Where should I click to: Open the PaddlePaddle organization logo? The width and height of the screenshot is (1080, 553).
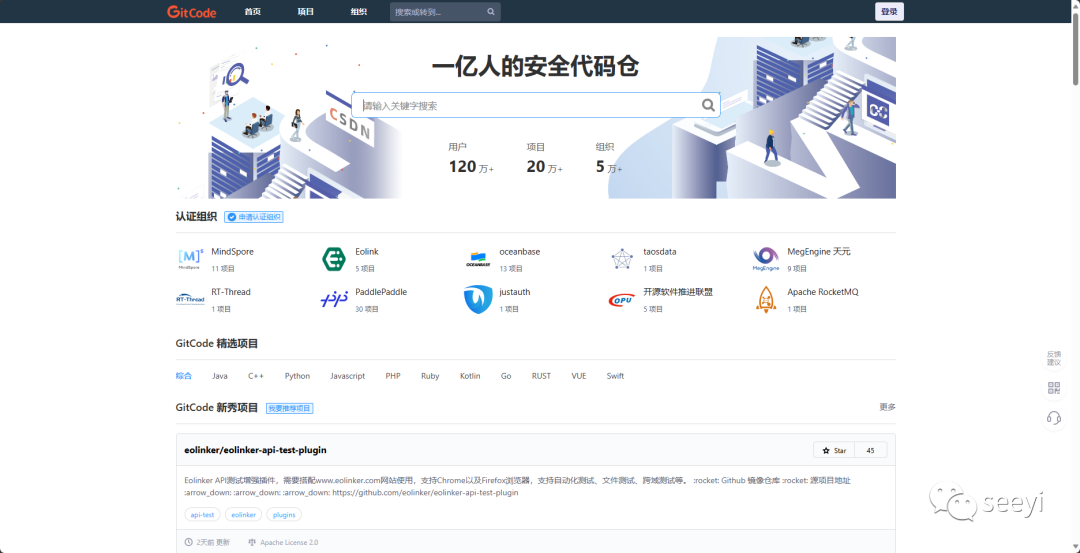[x=334, y=300]
